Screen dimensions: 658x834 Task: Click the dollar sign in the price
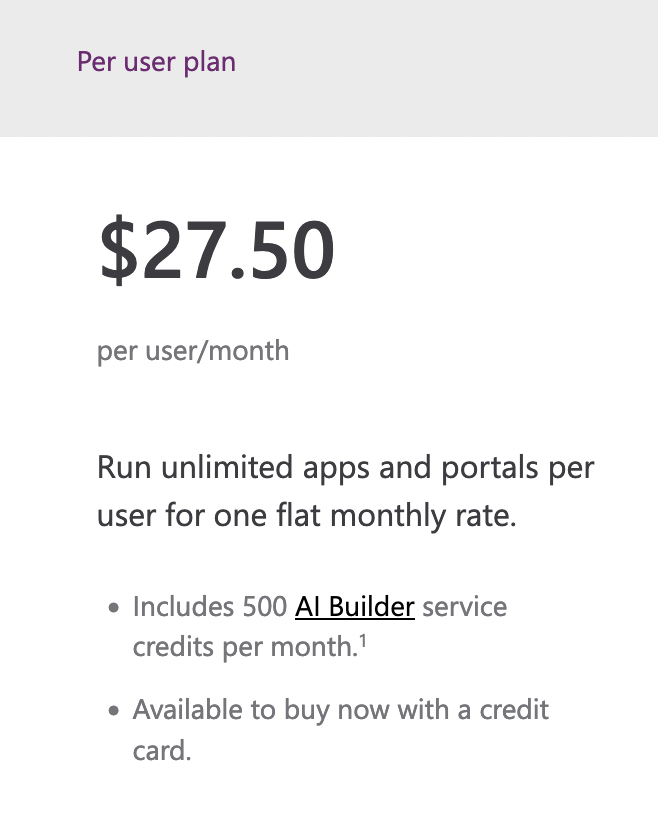pyautogui.click(x=118, y=250)
